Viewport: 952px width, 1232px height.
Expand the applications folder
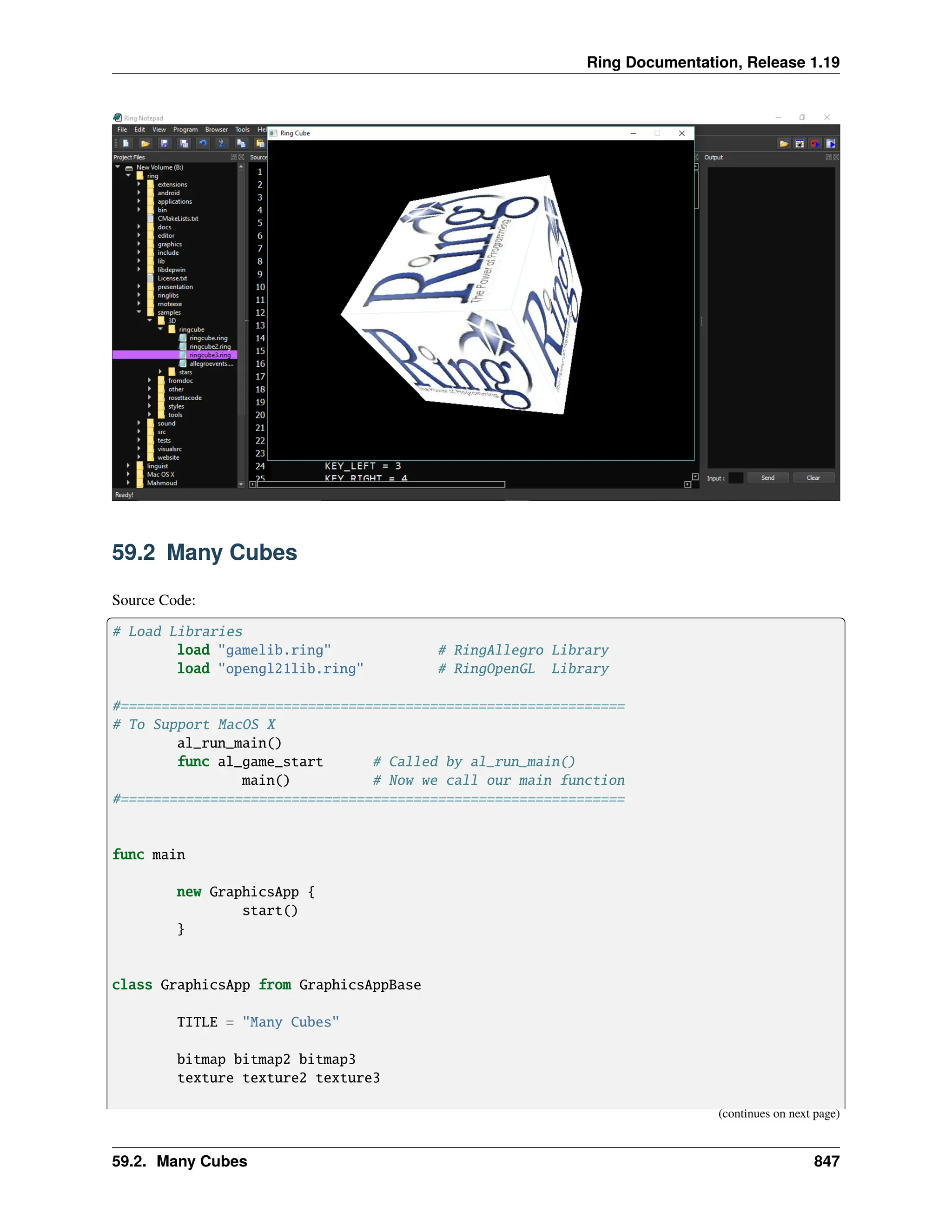point(139,201)
